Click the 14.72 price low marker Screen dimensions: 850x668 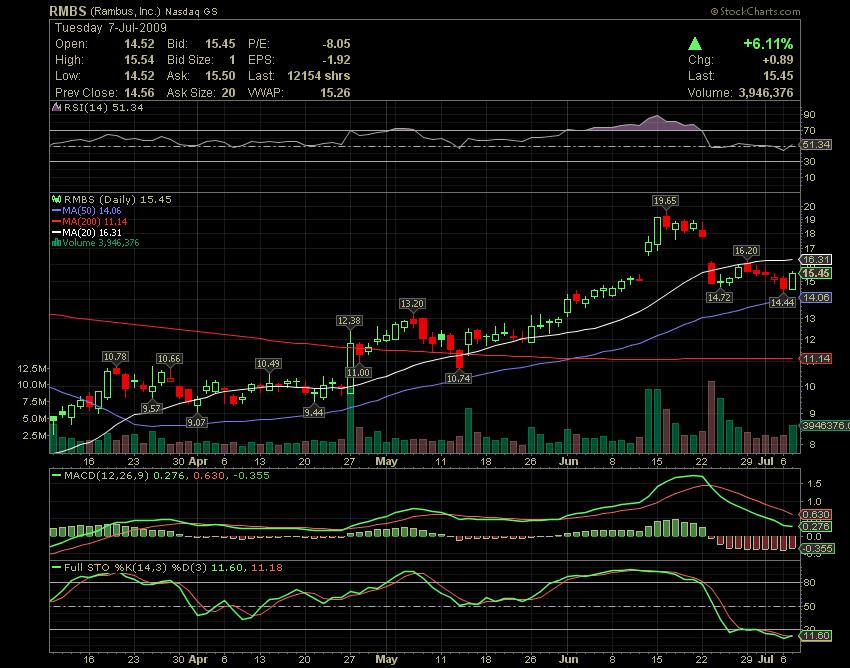click(719, 297)
